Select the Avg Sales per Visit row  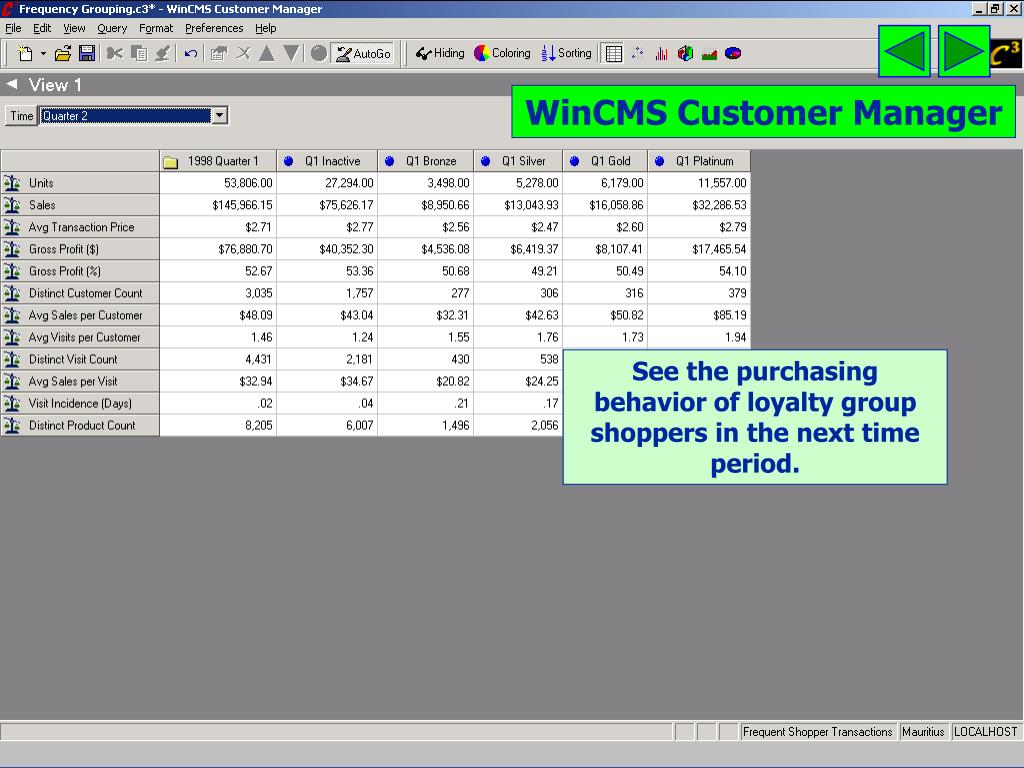click(80, 381)
